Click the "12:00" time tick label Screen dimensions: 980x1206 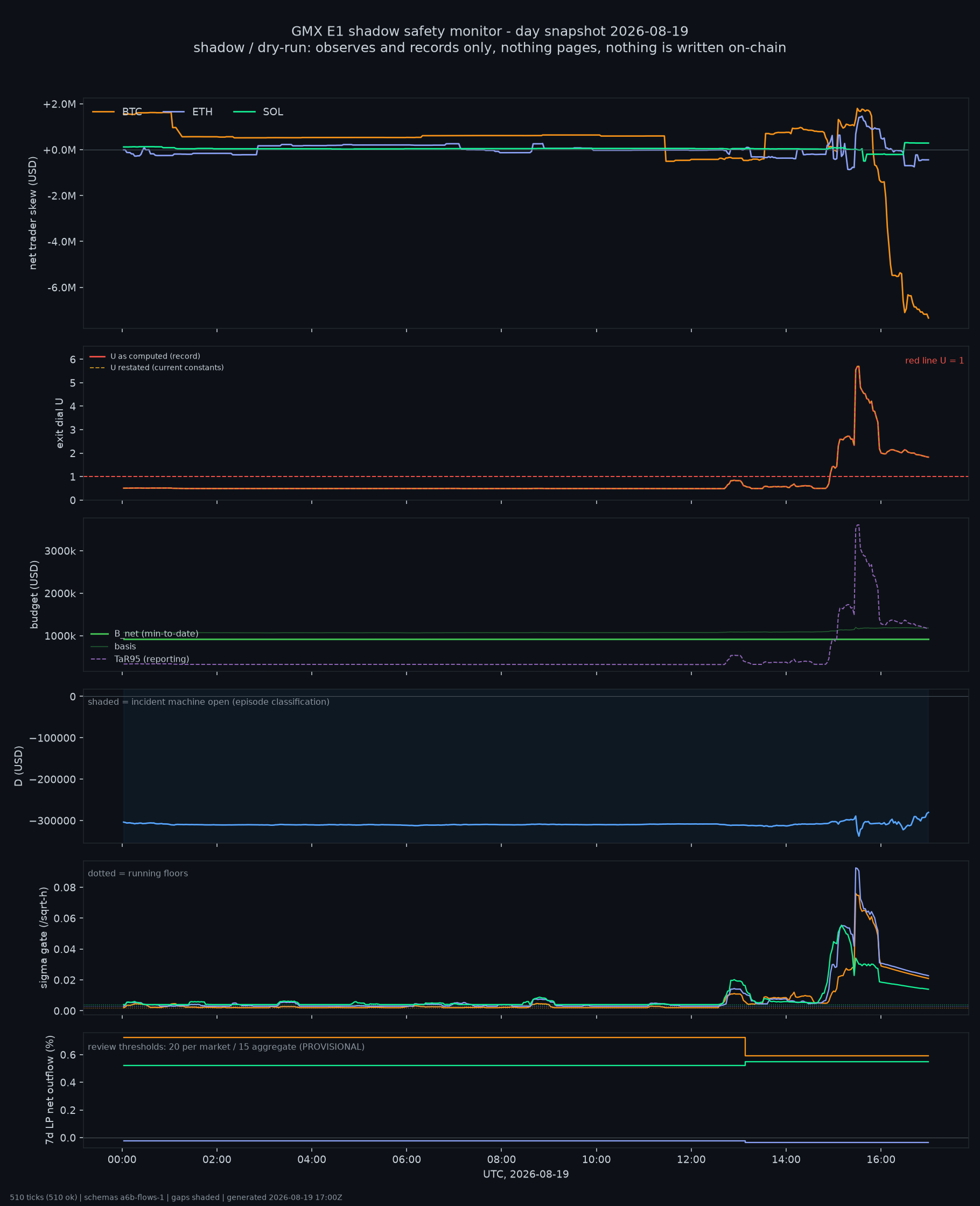[x=691, y=1160]
